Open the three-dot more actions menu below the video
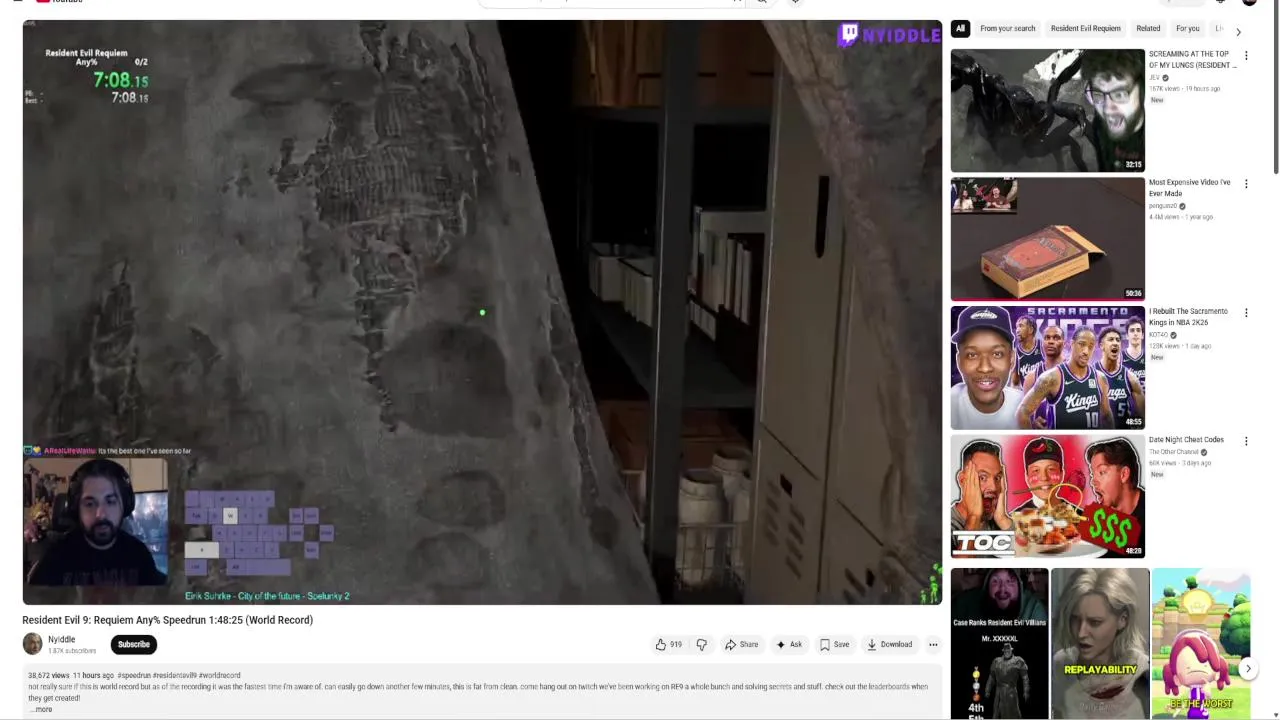 933,645
